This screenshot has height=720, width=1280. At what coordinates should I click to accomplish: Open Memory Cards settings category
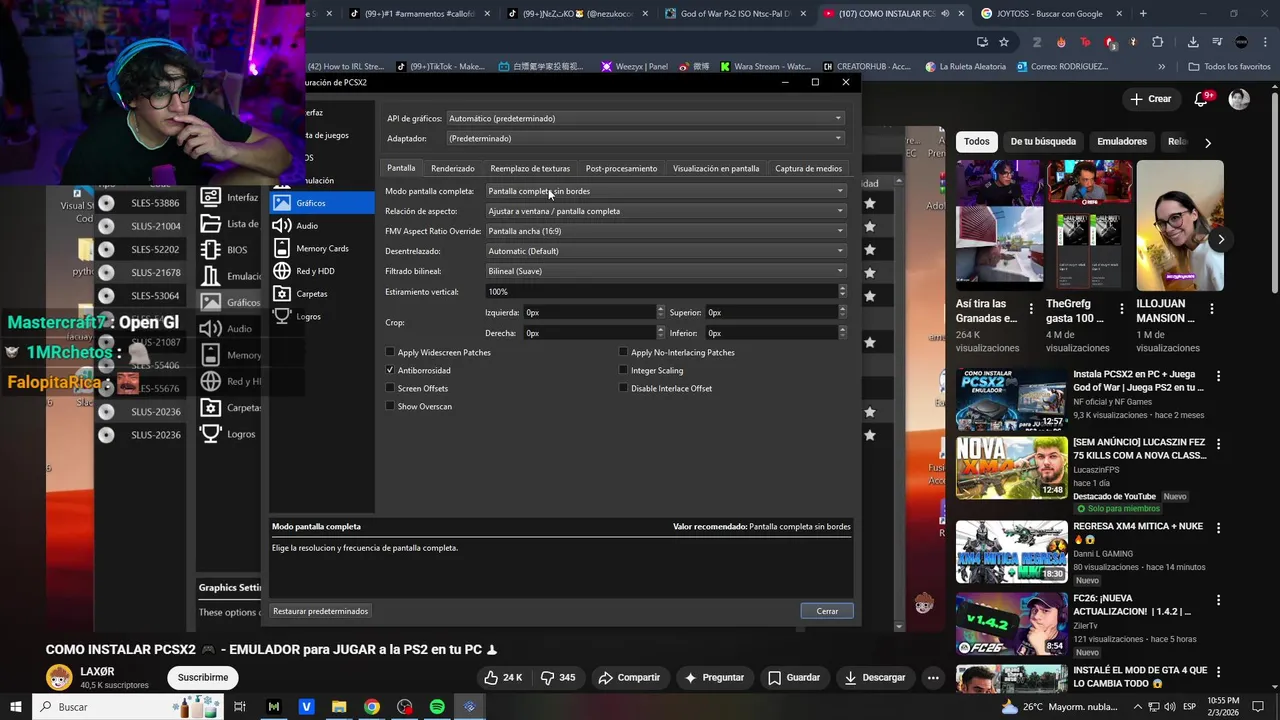[322, 248]
